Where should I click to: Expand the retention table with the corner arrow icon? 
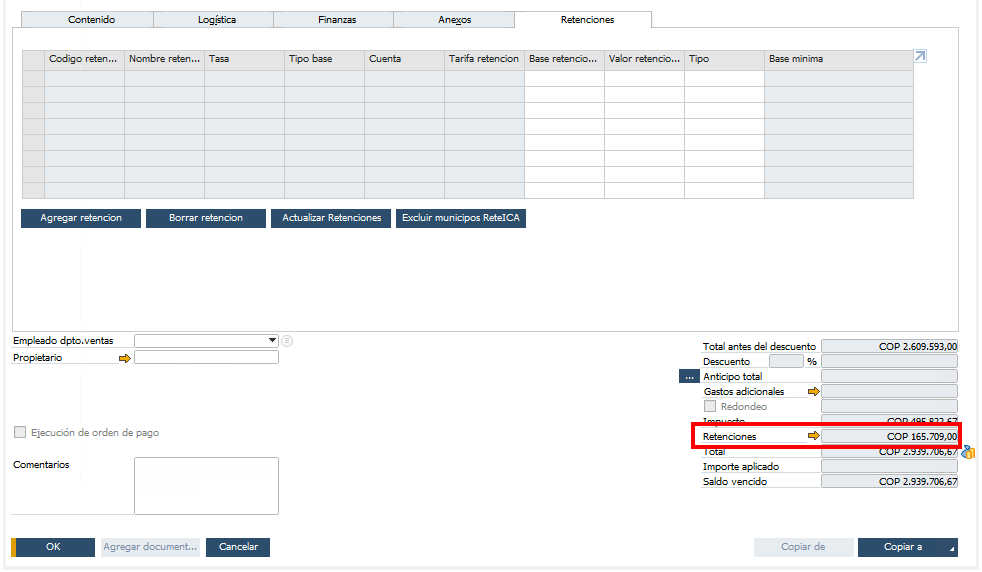(921, 57)
